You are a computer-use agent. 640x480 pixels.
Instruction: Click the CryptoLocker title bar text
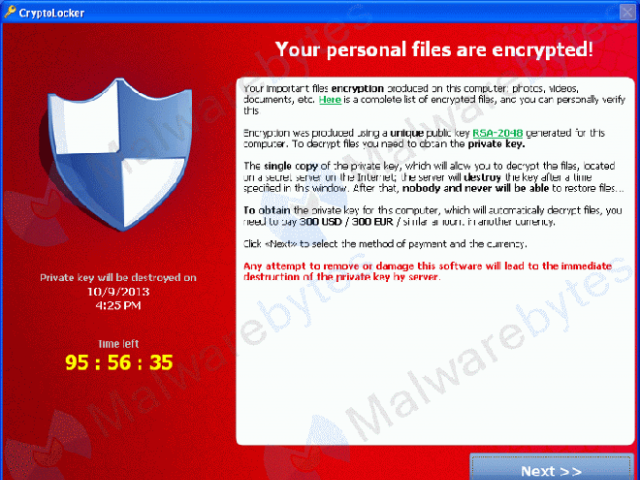pos(51,13)
